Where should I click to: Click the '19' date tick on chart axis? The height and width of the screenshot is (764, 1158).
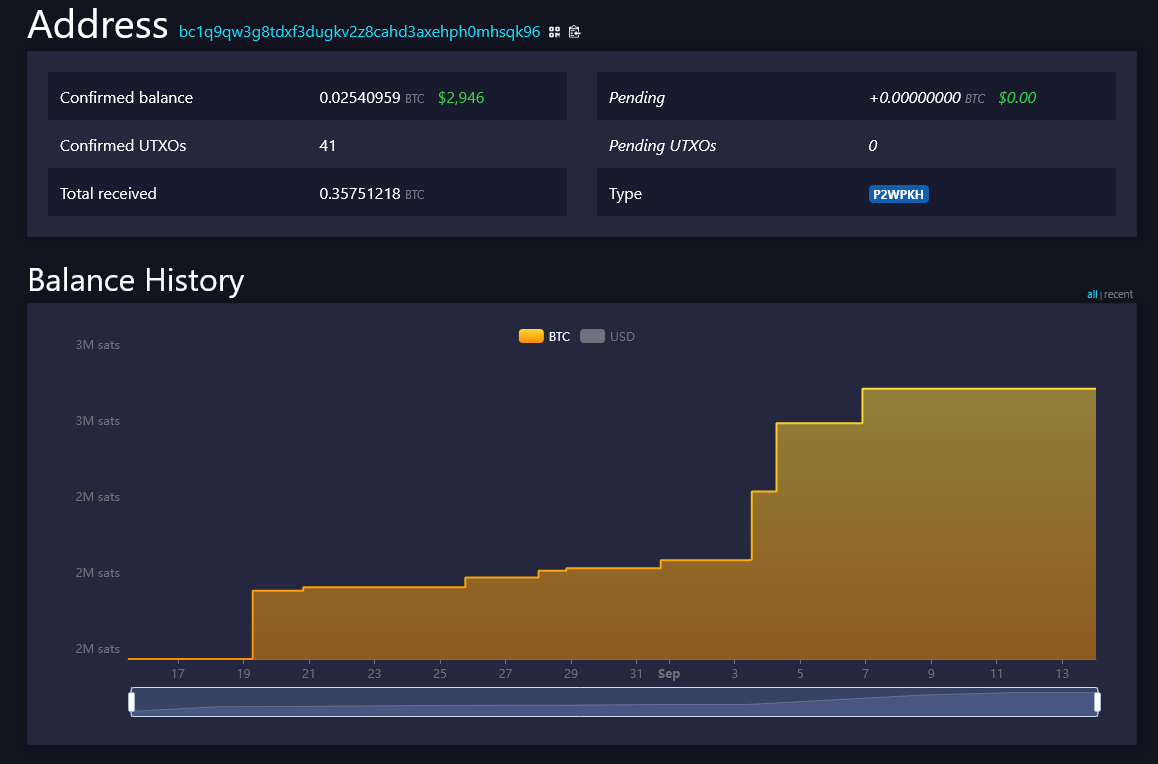tap(244, 674)
